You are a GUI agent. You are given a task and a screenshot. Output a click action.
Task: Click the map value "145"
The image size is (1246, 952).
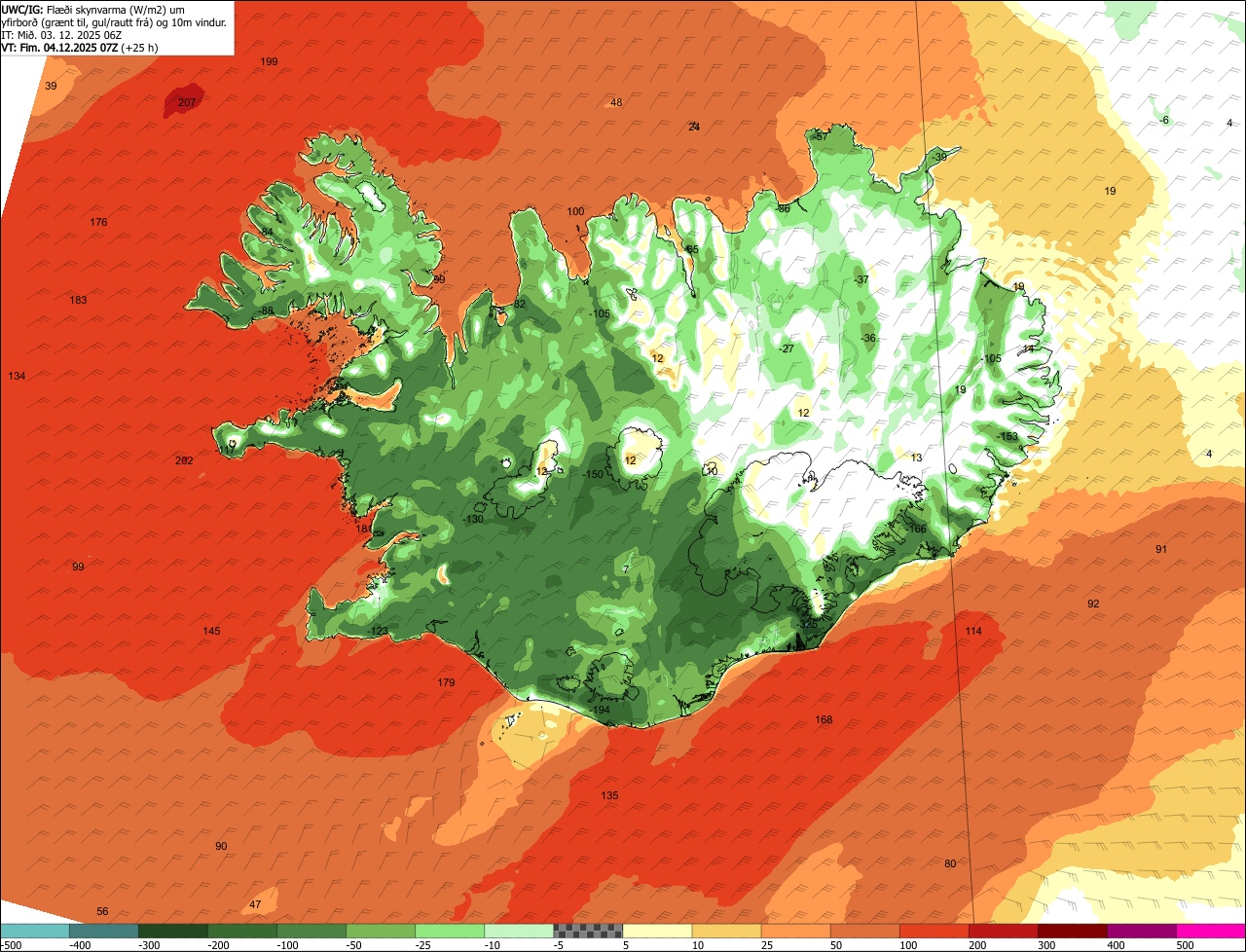point(211,631)
